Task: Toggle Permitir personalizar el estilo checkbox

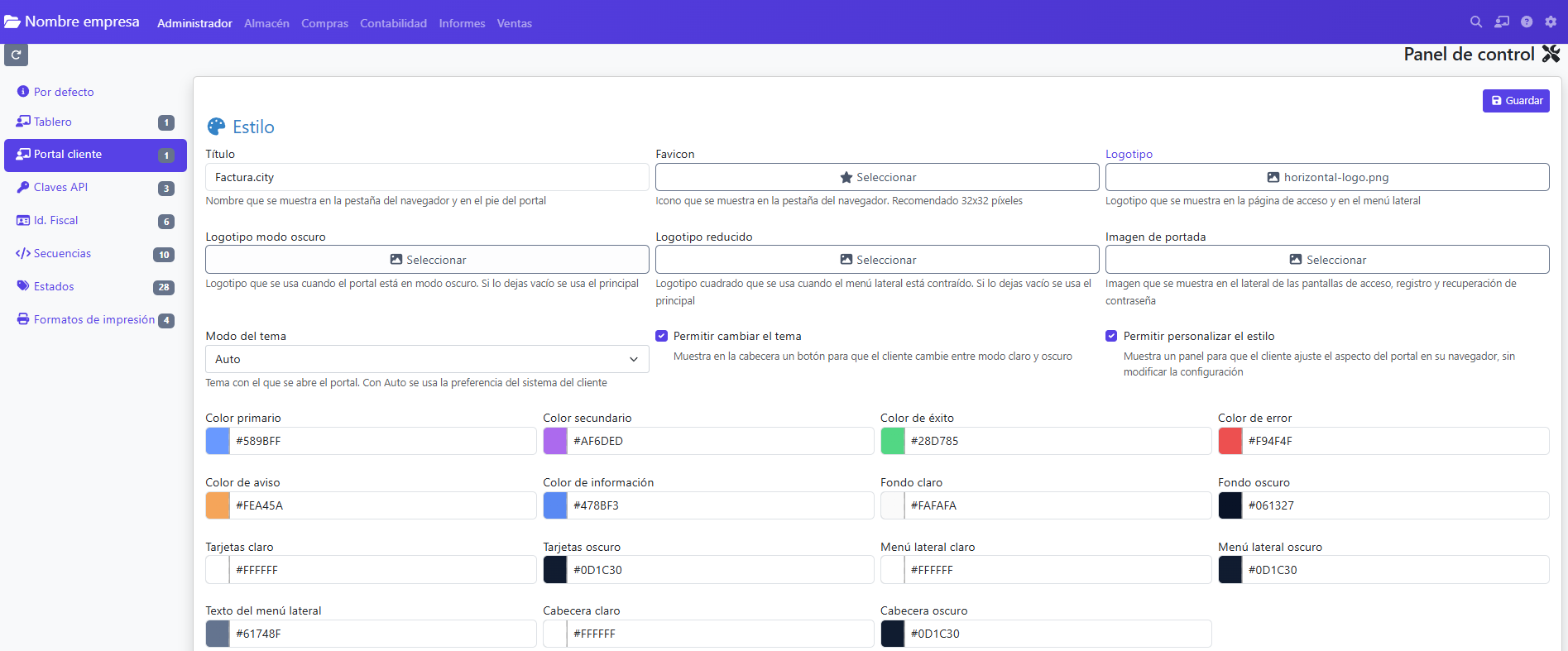Action: point(1111,336)
